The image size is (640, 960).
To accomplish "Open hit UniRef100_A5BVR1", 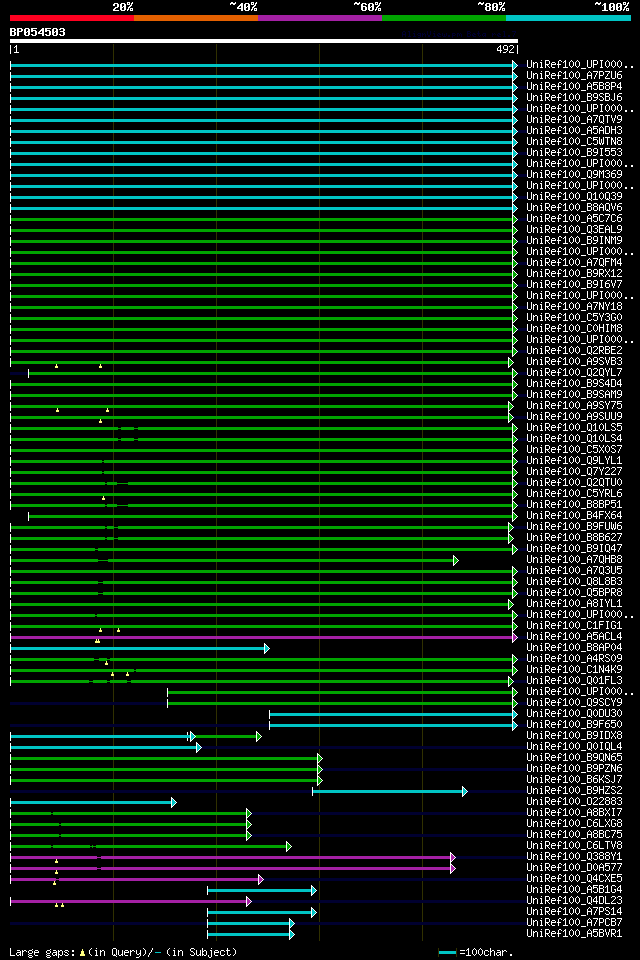I will [x=574, y=934].
